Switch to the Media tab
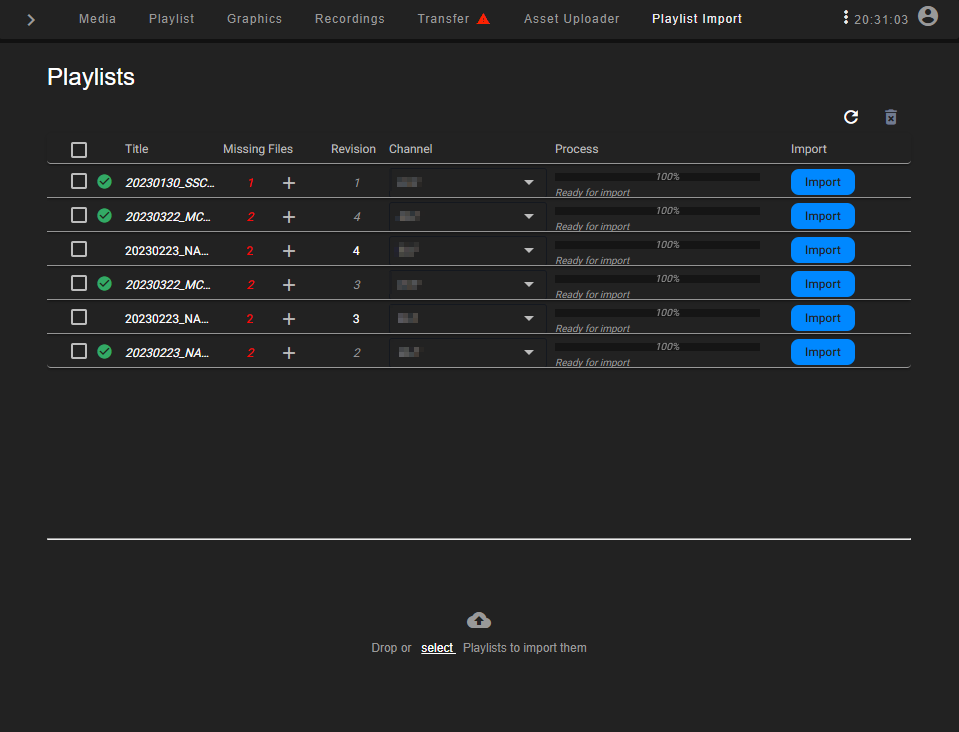The height and width of the screenshot is (732, 959). tap(97, 19)
